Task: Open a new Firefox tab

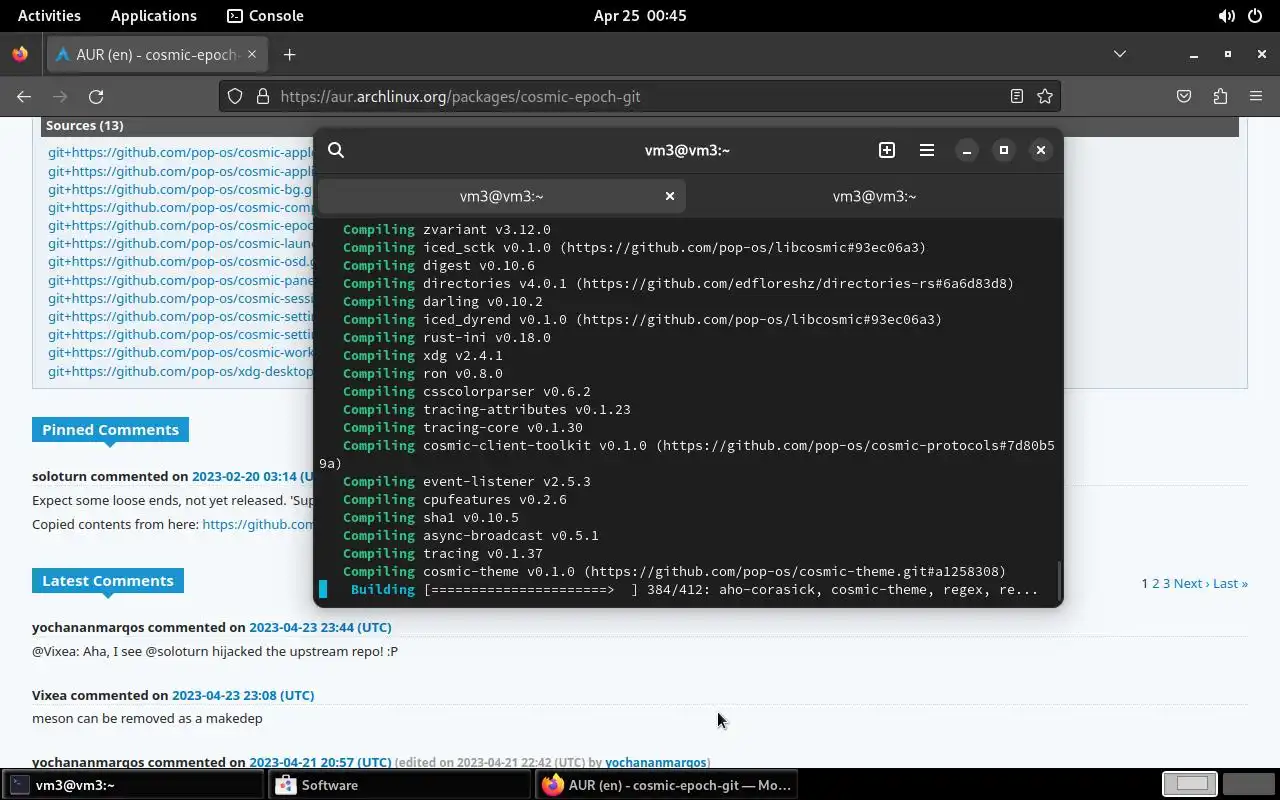Action: click(x=289, y=55)
